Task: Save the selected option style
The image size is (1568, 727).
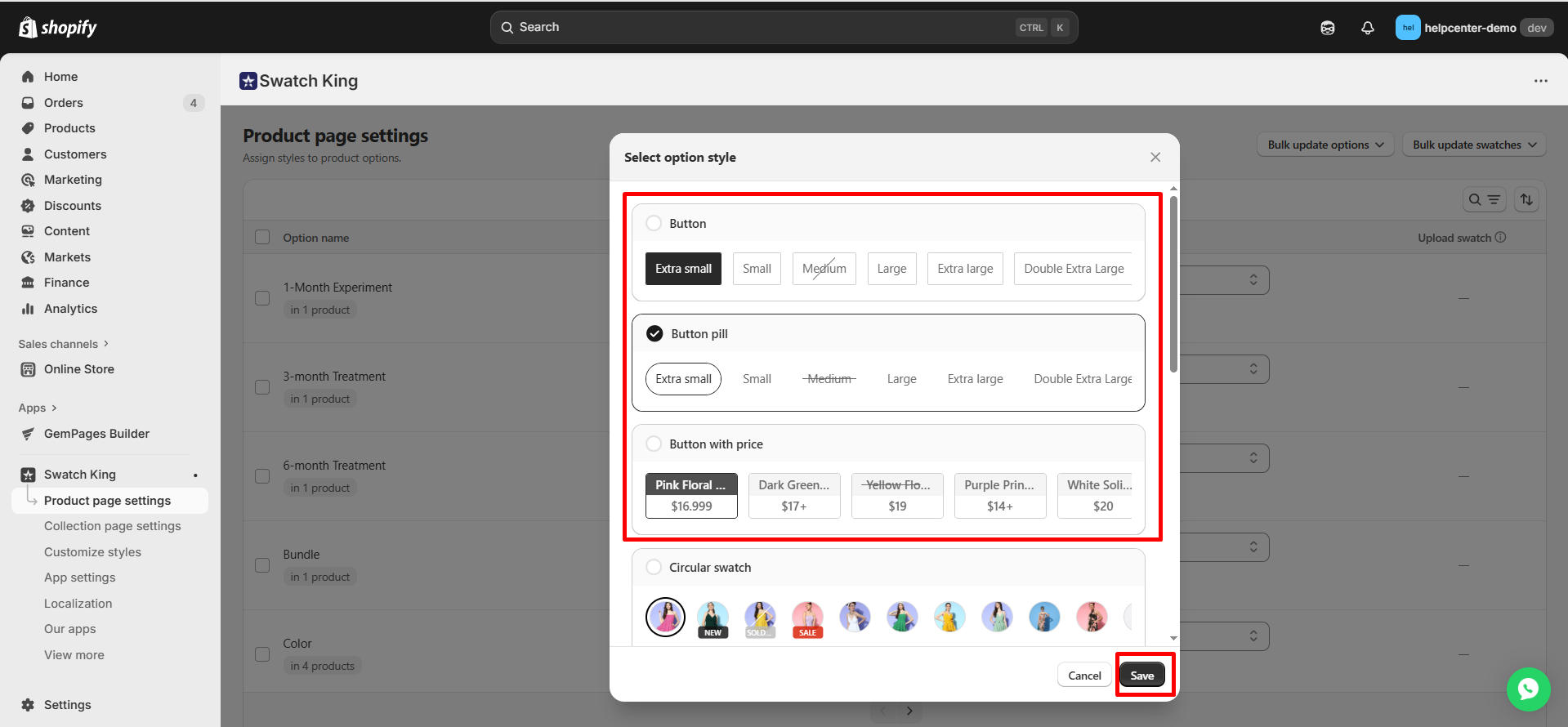Action: coord(1141,676)
